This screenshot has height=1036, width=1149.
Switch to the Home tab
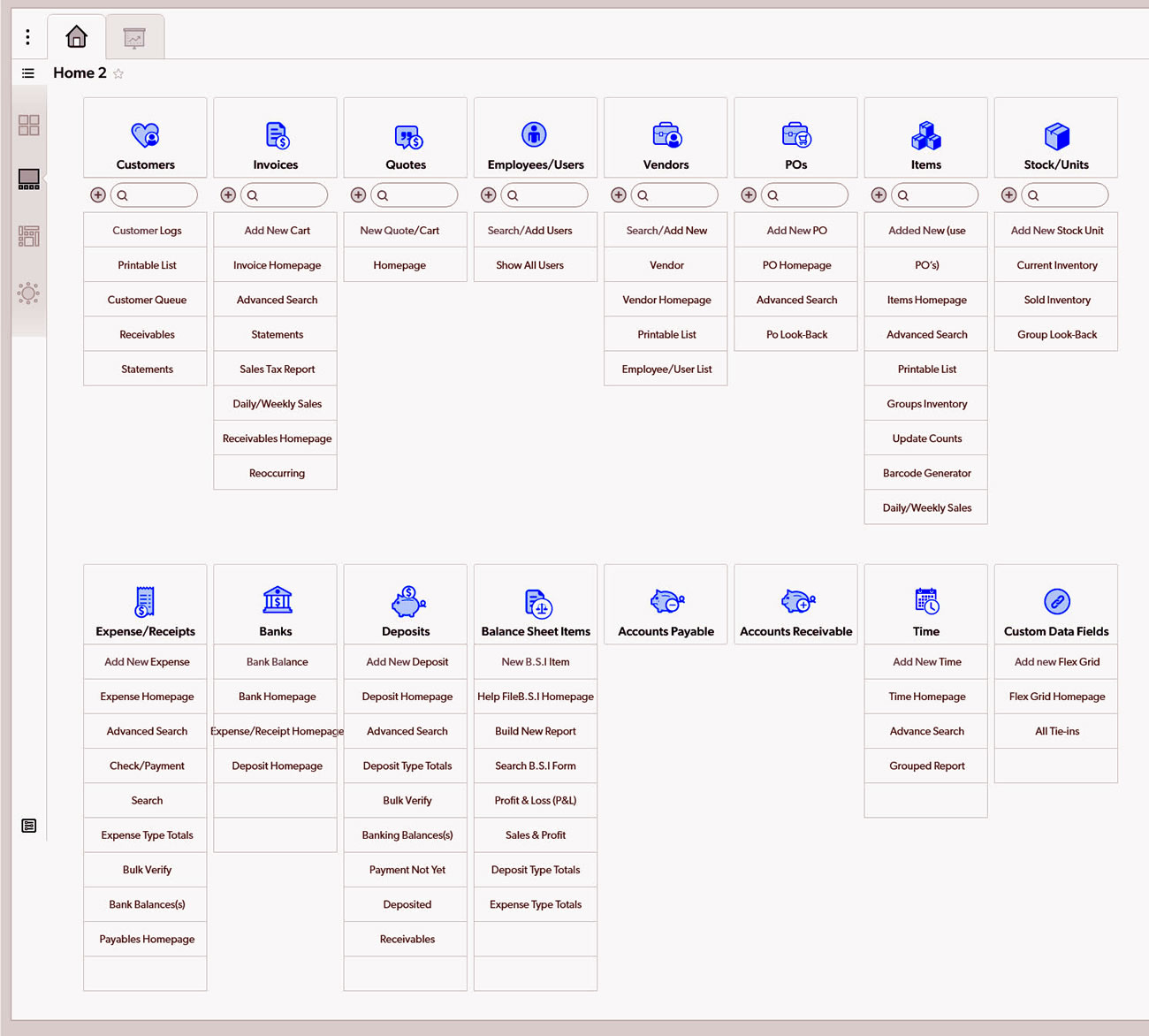click(77, 37)
